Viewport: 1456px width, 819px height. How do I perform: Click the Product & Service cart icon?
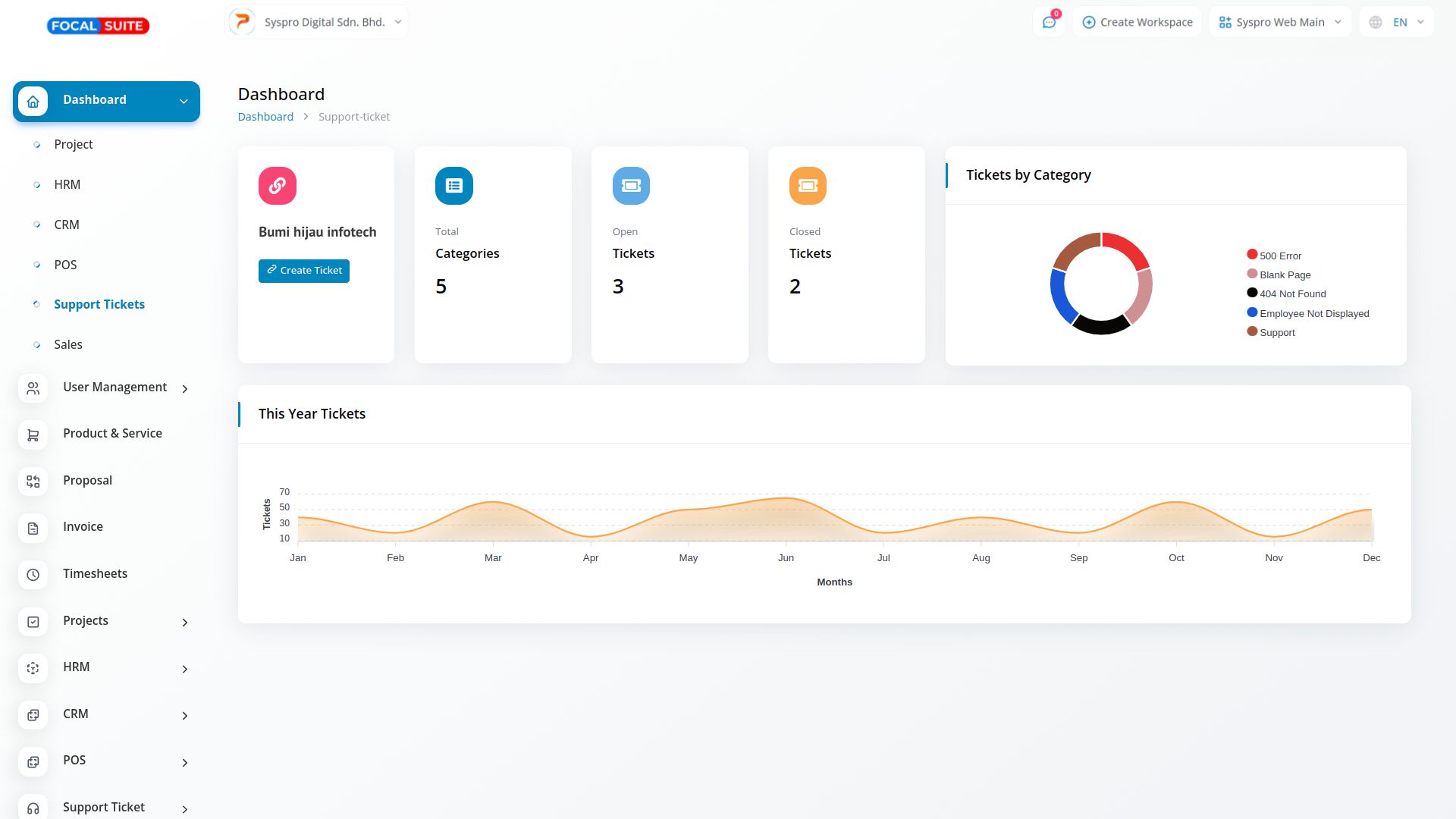click(x=33, y=435)
